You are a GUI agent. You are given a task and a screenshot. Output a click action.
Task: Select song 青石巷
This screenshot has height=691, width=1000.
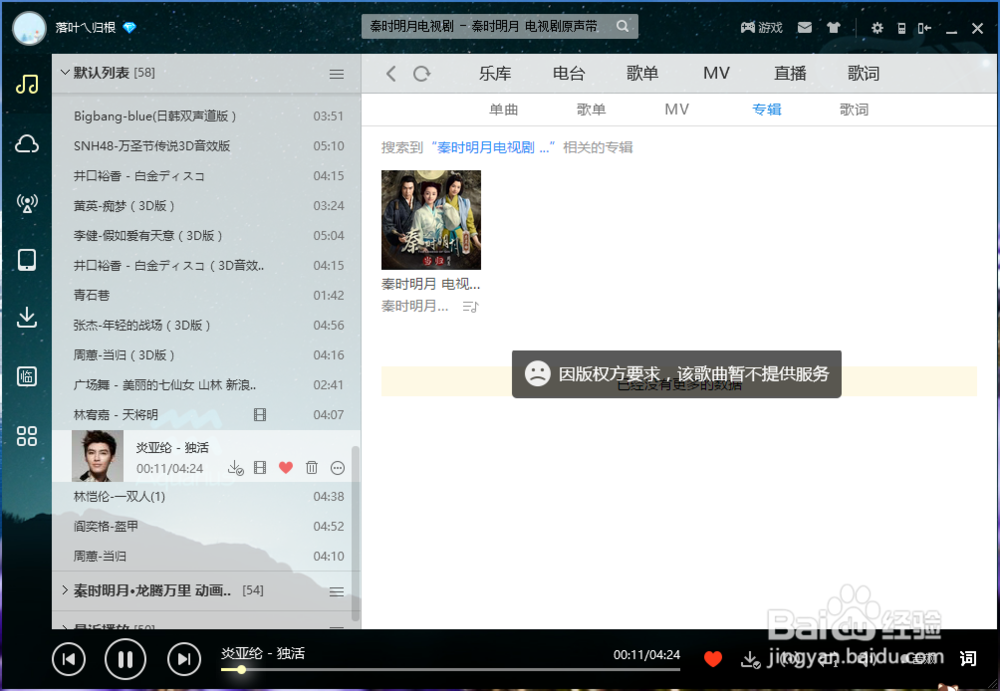point(207,295)
